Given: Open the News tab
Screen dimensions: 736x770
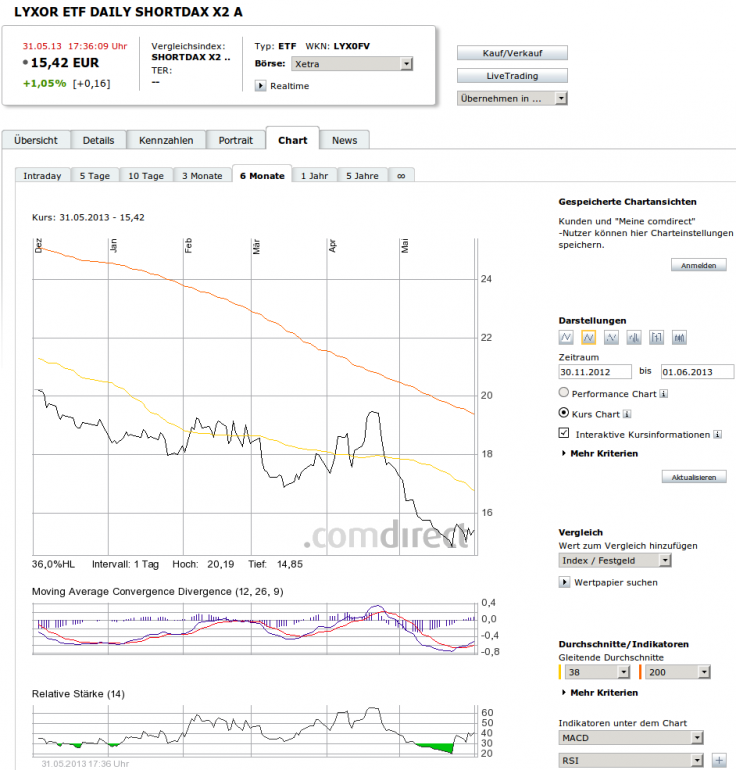Looking at the screenshot, I should coord(344,140).
